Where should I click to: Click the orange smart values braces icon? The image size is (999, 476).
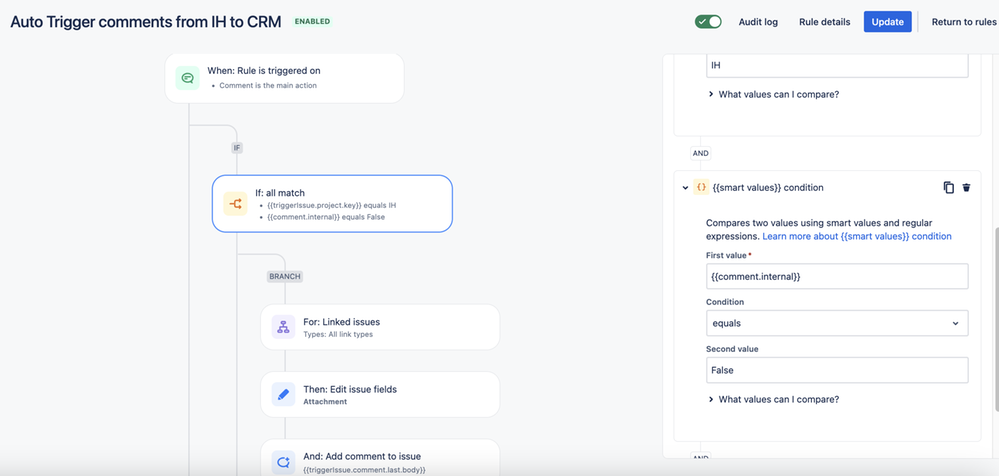coord(701,187)
